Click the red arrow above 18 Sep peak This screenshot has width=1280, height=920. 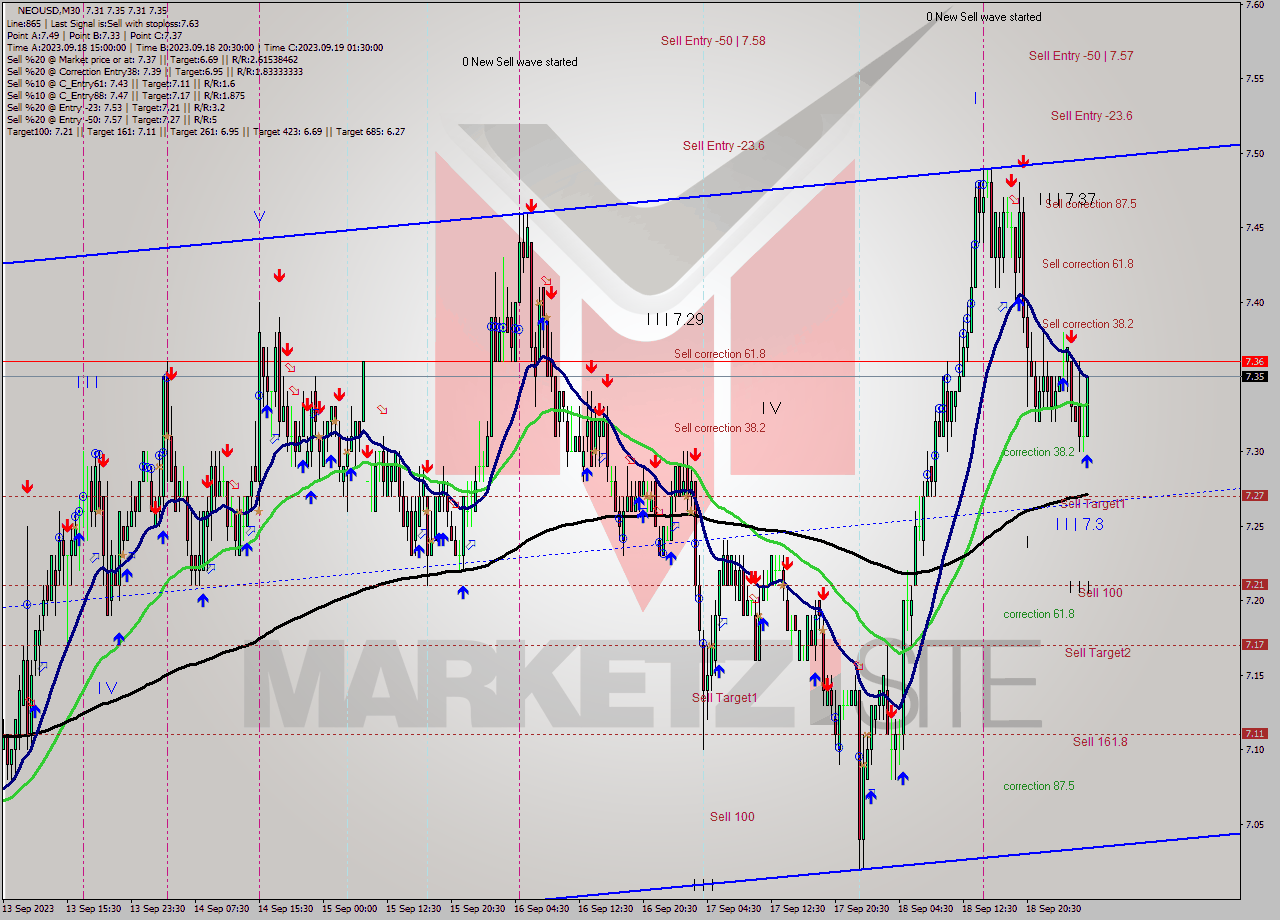pyautogui.click(x=1023, y=161)
